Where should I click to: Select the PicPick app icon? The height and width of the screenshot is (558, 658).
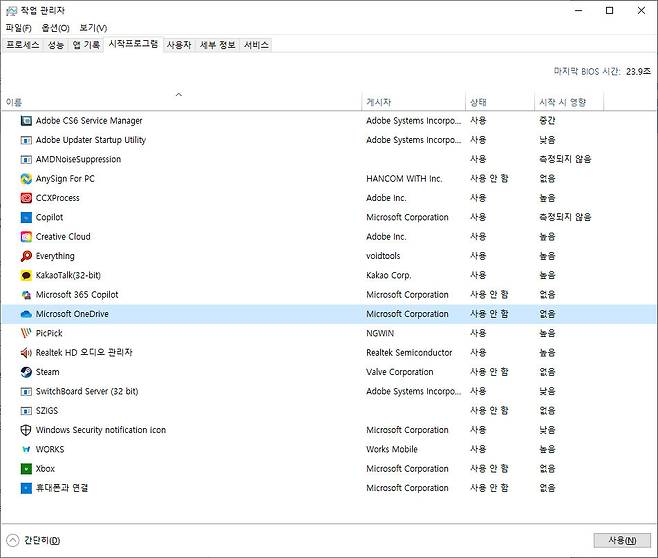[x=26, y=333]
